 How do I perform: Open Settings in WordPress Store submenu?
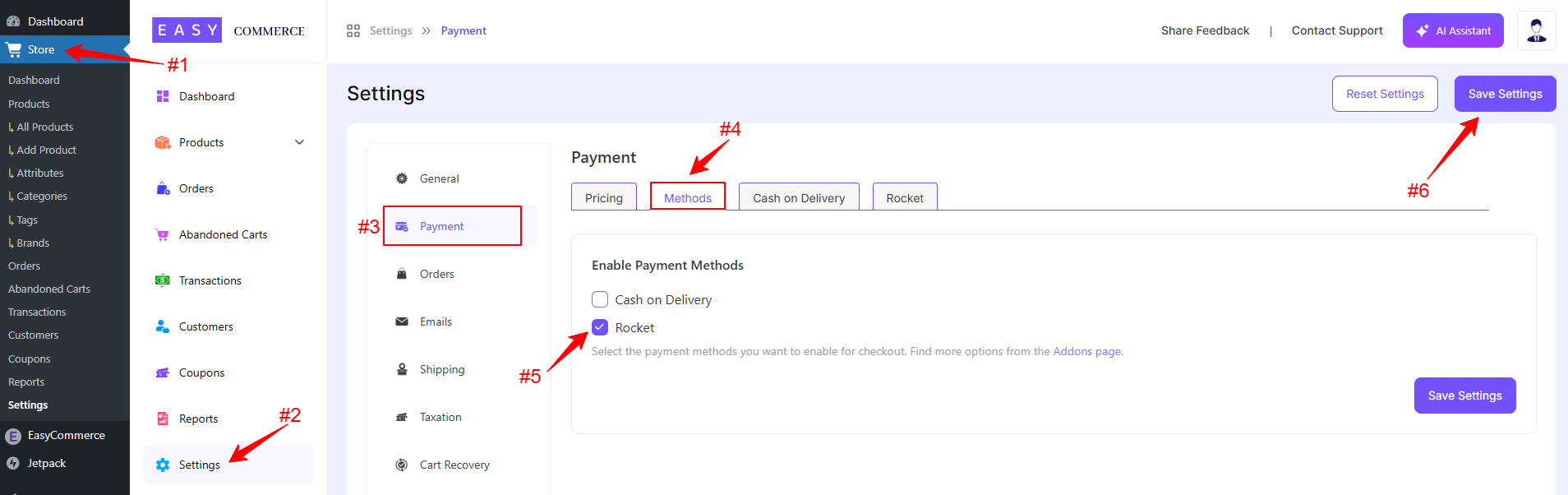(28, 405)
